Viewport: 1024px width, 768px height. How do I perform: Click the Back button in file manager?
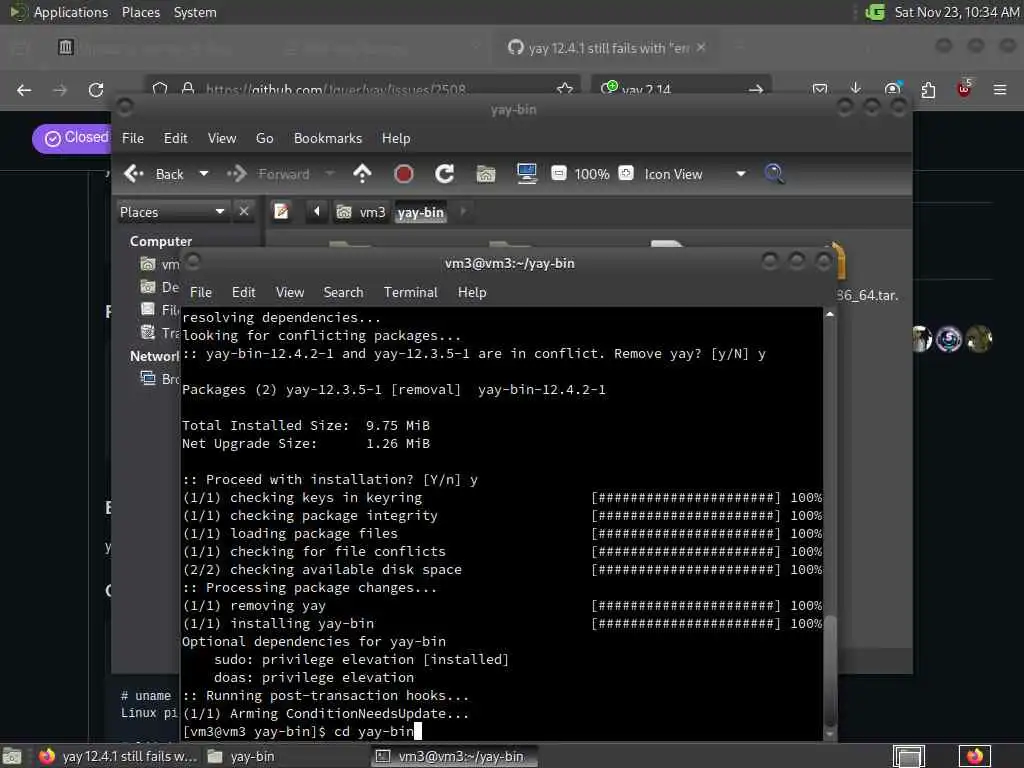pyautogui.click(x=154, y=174)
